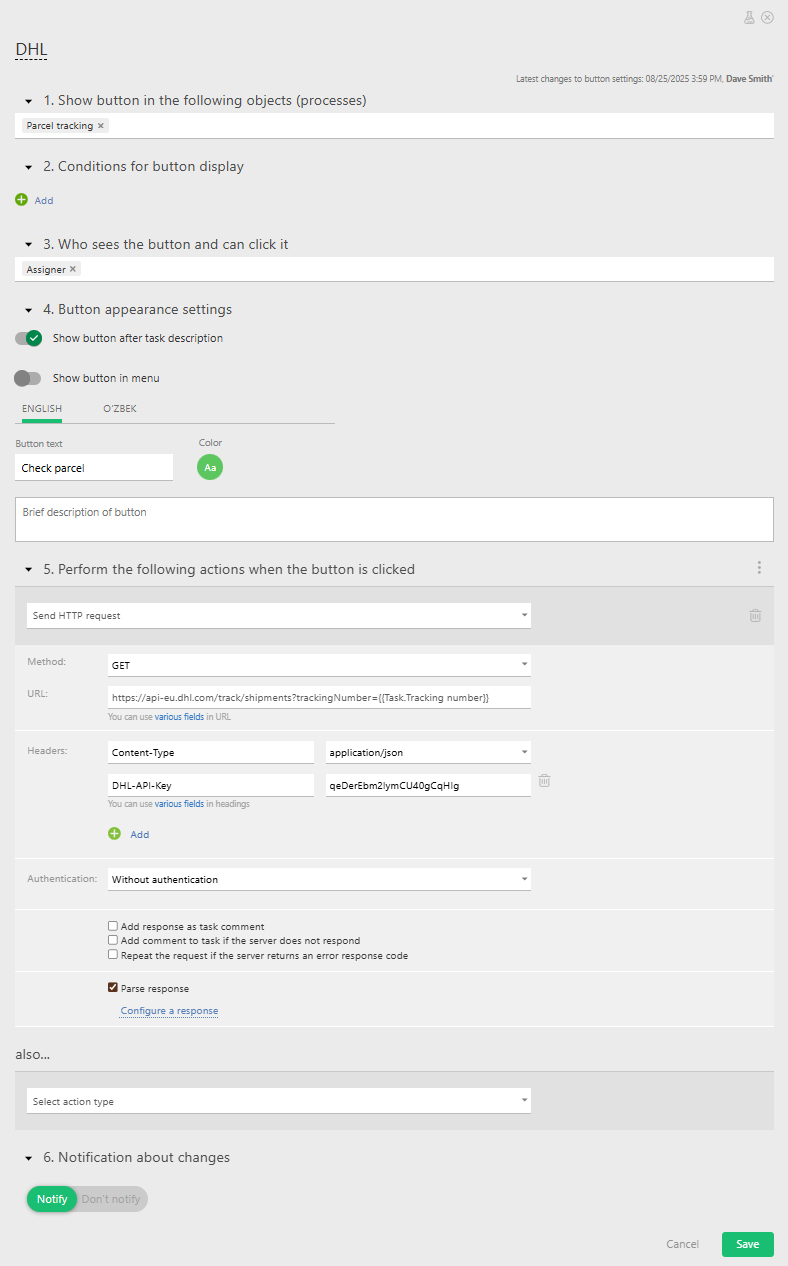Open the Select action type dropdown
The image size is (788, 1266).
[x=278, y=1101]
